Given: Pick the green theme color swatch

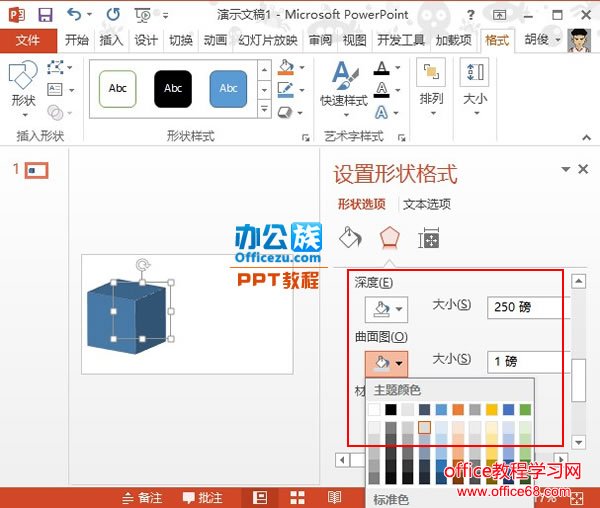Looking at the screenshot, I should pyautogui.click(x=525, y=409).
